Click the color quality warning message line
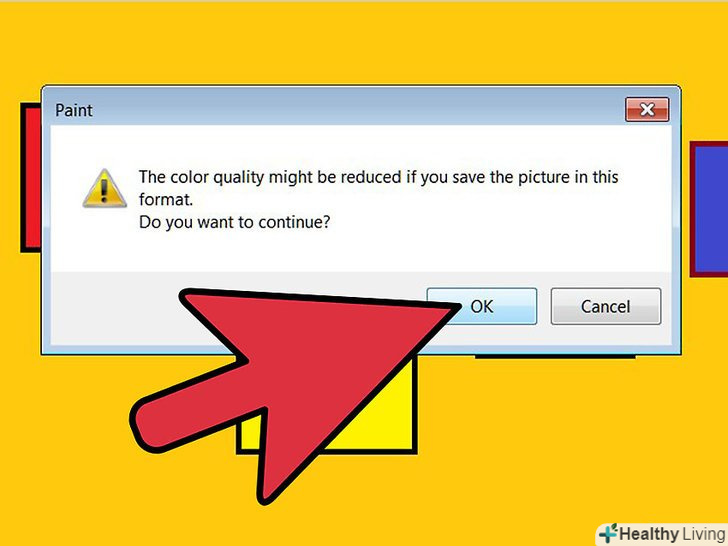Screen dimensions: 728x546 pyautogui.click(x=378, y=177)
